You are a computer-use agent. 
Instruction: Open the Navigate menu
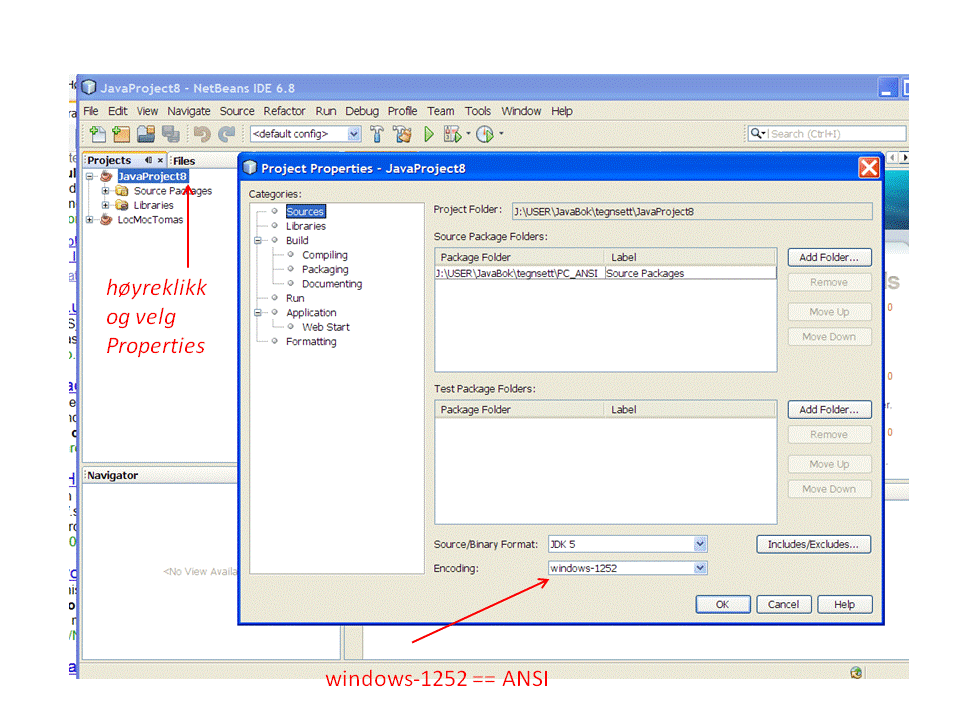(189, 111)
